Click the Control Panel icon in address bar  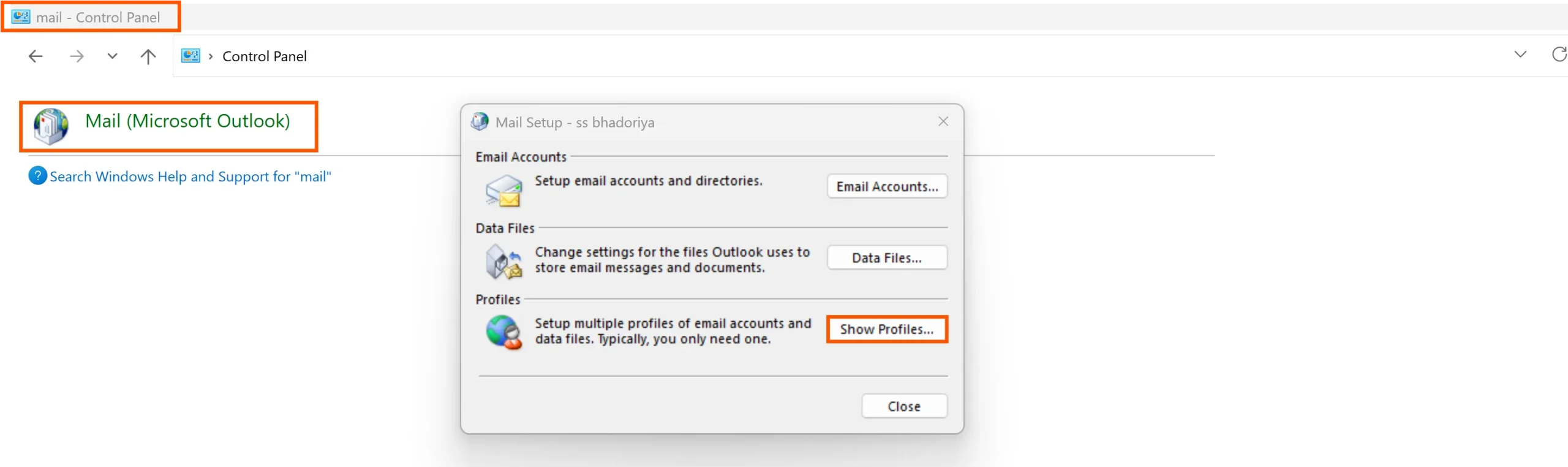(x=191, y=56)
